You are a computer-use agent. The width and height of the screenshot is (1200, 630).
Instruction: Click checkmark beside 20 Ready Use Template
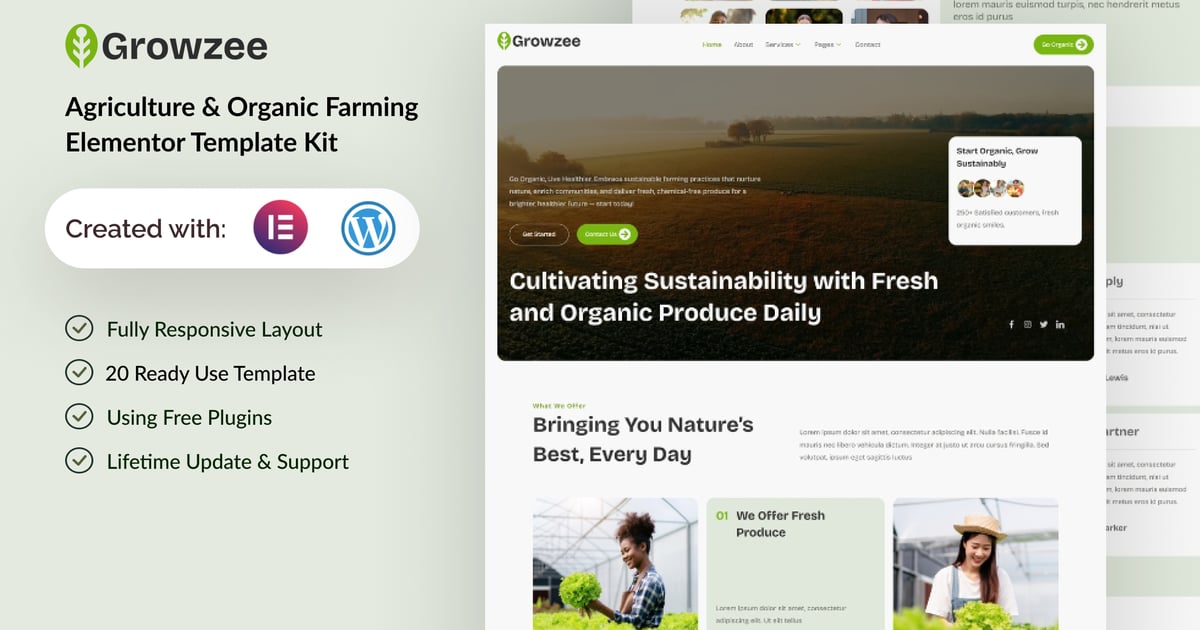[x=79, y=373]
